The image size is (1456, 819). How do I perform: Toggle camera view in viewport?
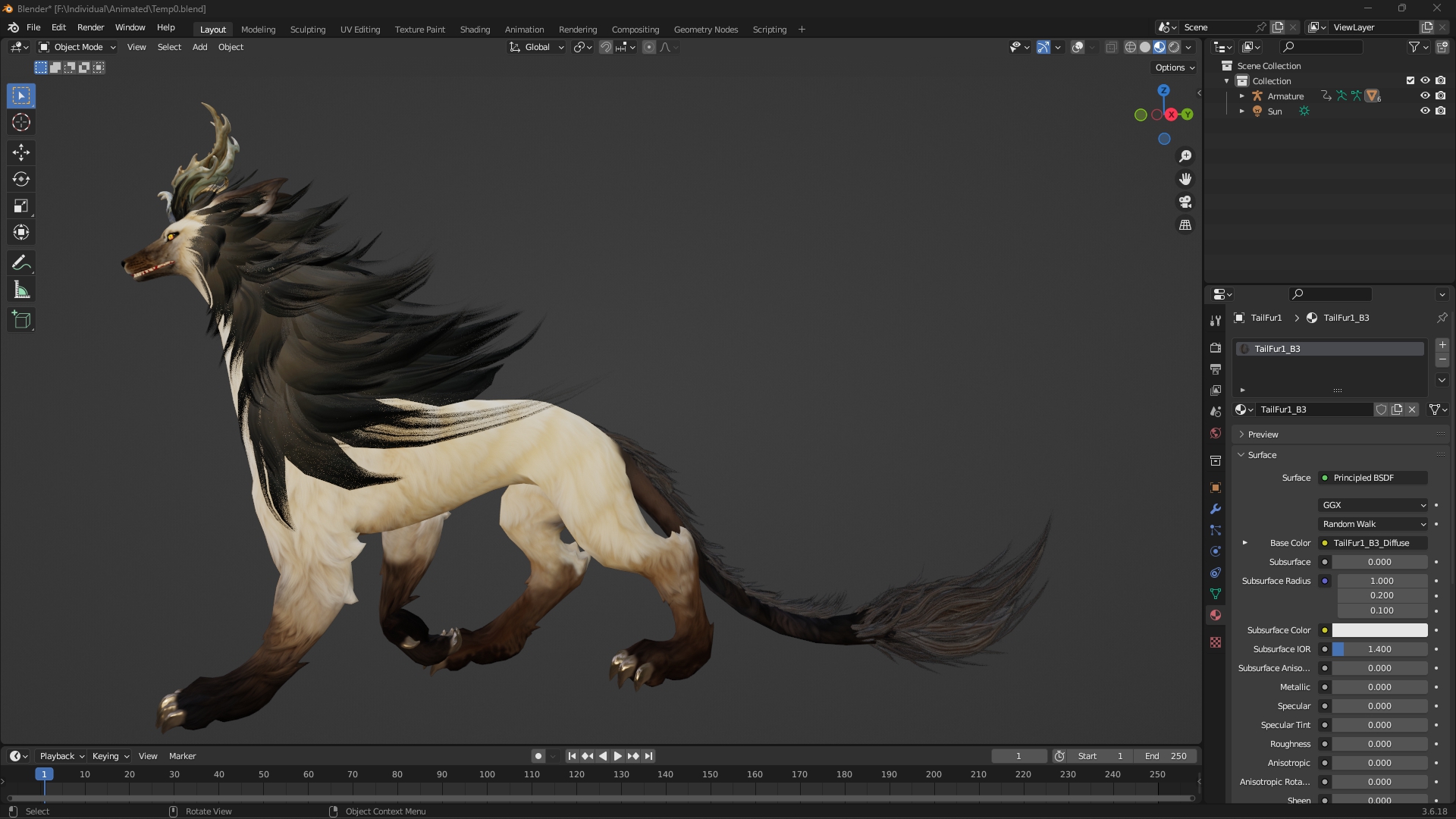[1185, 202]
